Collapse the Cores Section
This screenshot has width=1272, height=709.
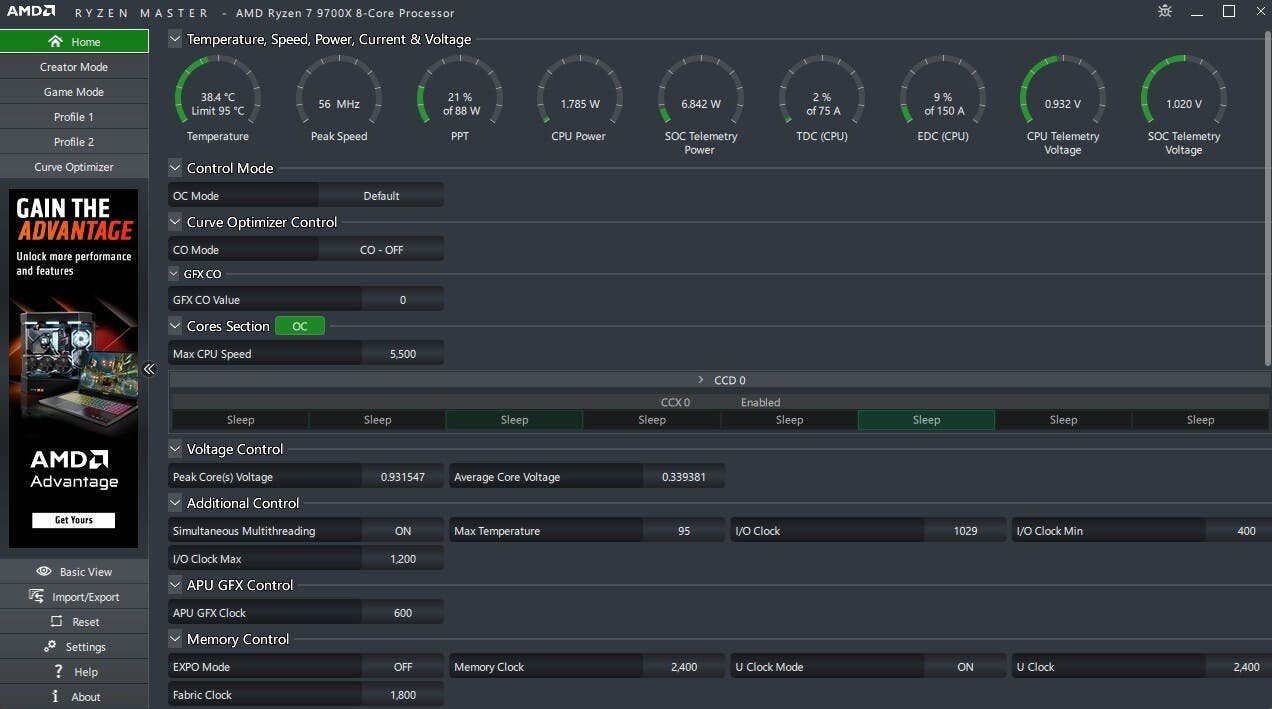[x=175, y=326]
